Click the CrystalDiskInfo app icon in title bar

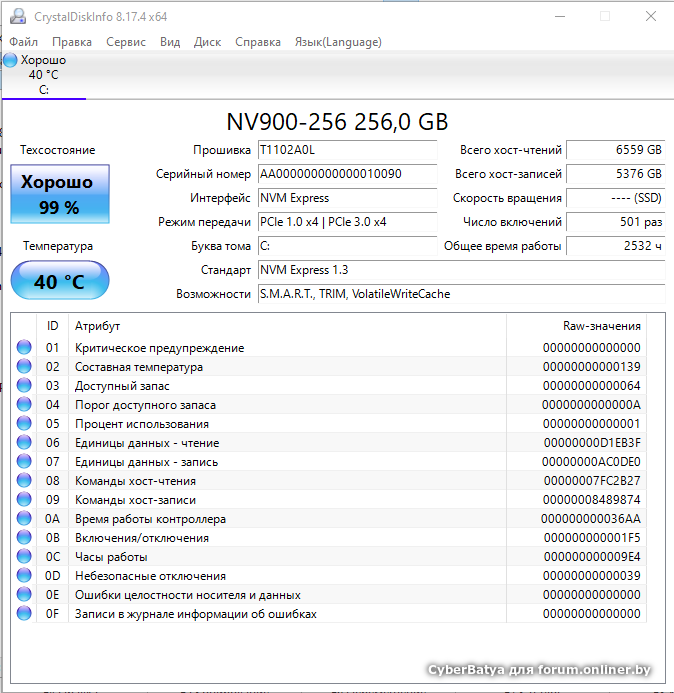[17, 16]
